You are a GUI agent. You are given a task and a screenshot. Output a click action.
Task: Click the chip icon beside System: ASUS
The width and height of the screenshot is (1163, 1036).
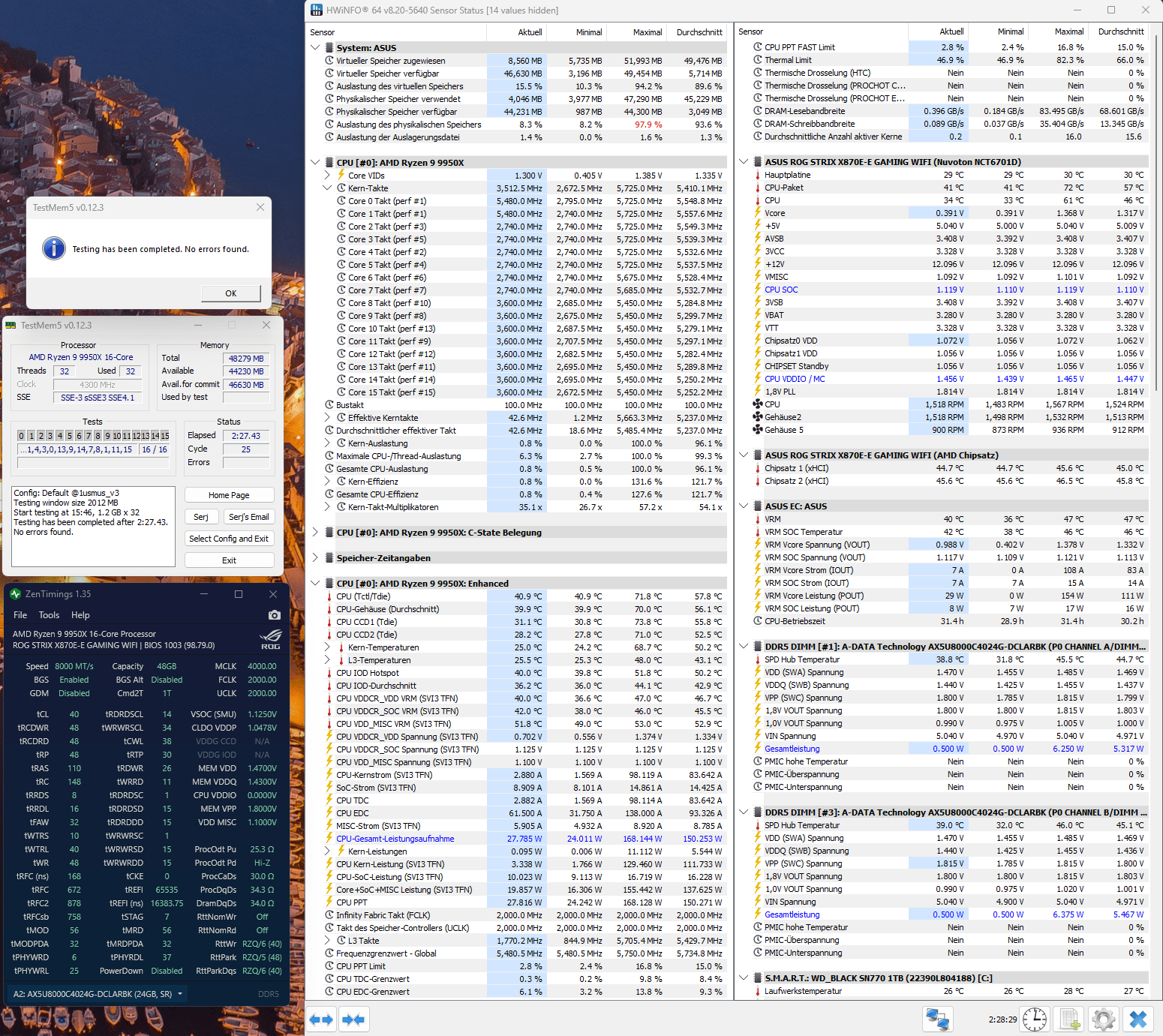[329, 47]
